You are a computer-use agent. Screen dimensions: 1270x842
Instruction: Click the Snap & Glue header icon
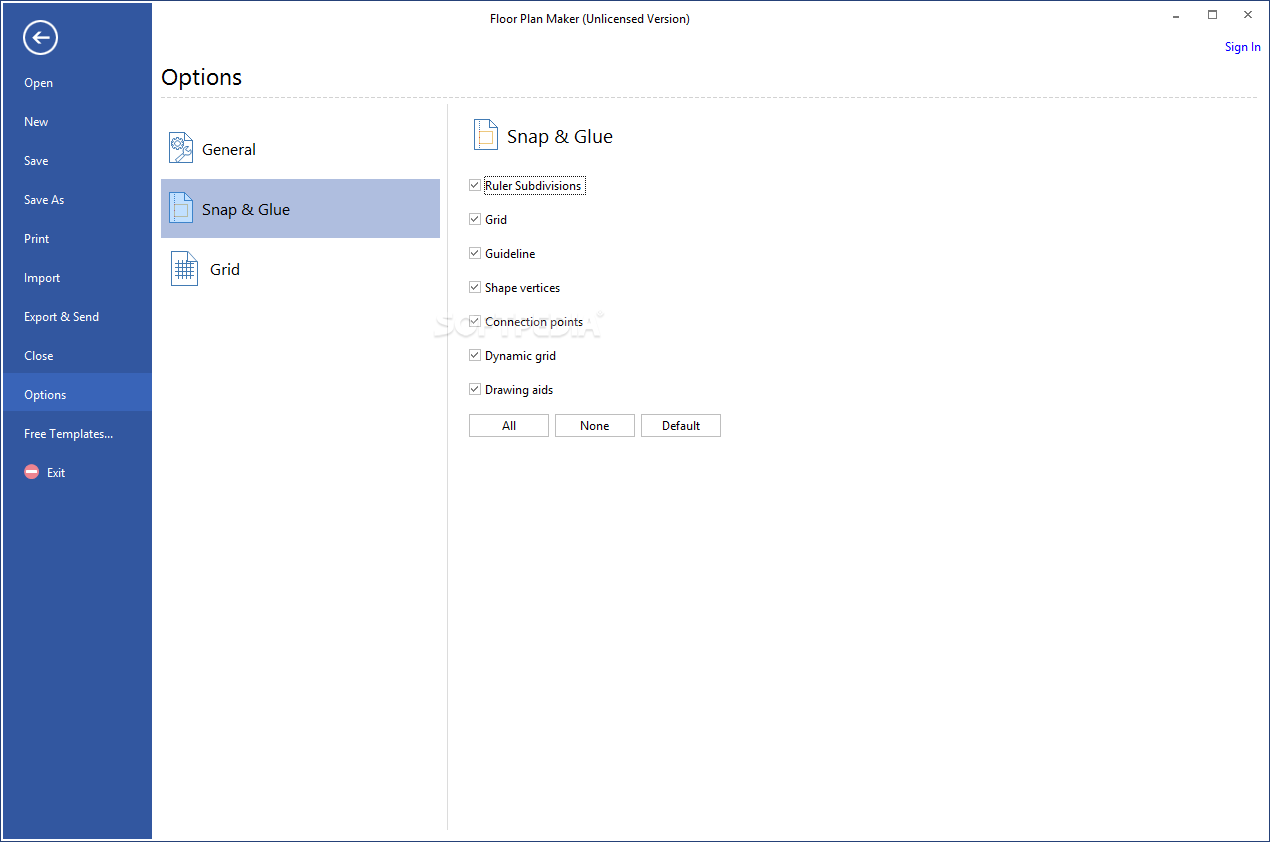[485, 135]
